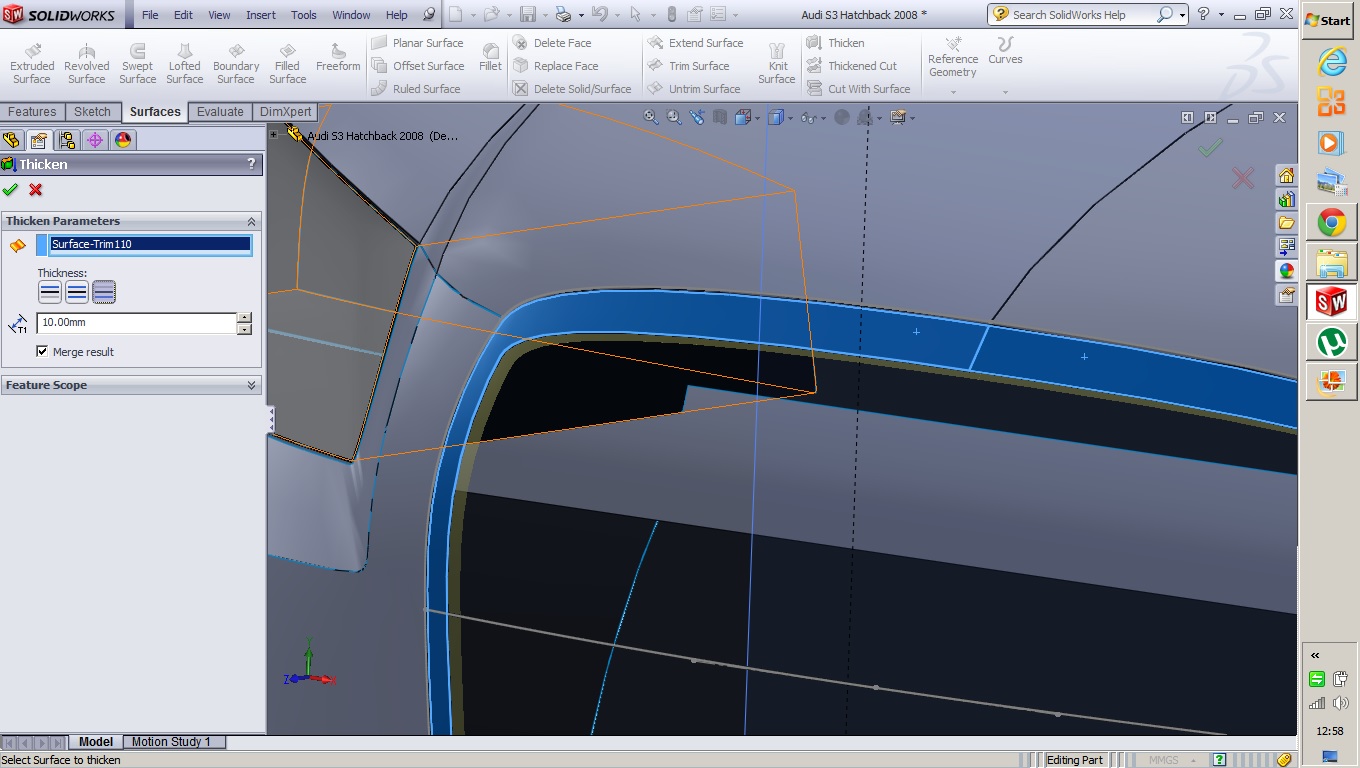Screen dimensions: 1360x768
Task: Confirm Thicken with green checkmark
Action: click(10, 190)
